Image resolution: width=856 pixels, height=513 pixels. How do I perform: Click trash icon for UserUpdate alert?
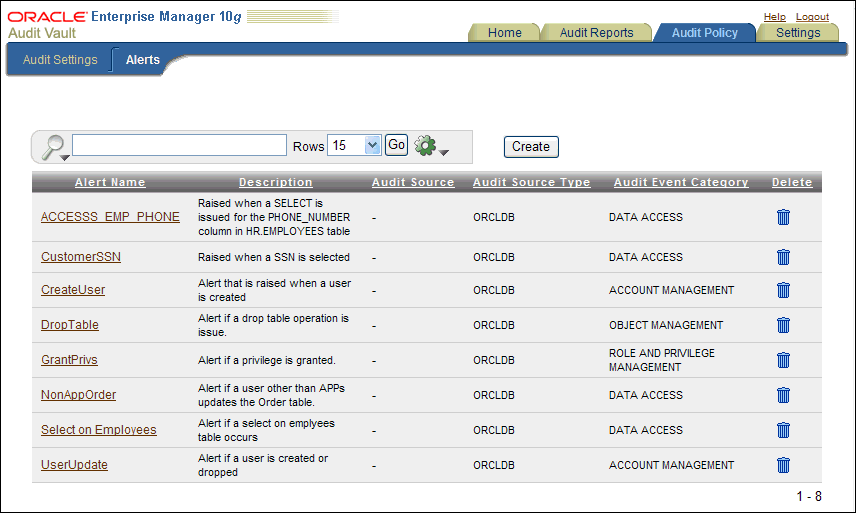pos(783,465)
